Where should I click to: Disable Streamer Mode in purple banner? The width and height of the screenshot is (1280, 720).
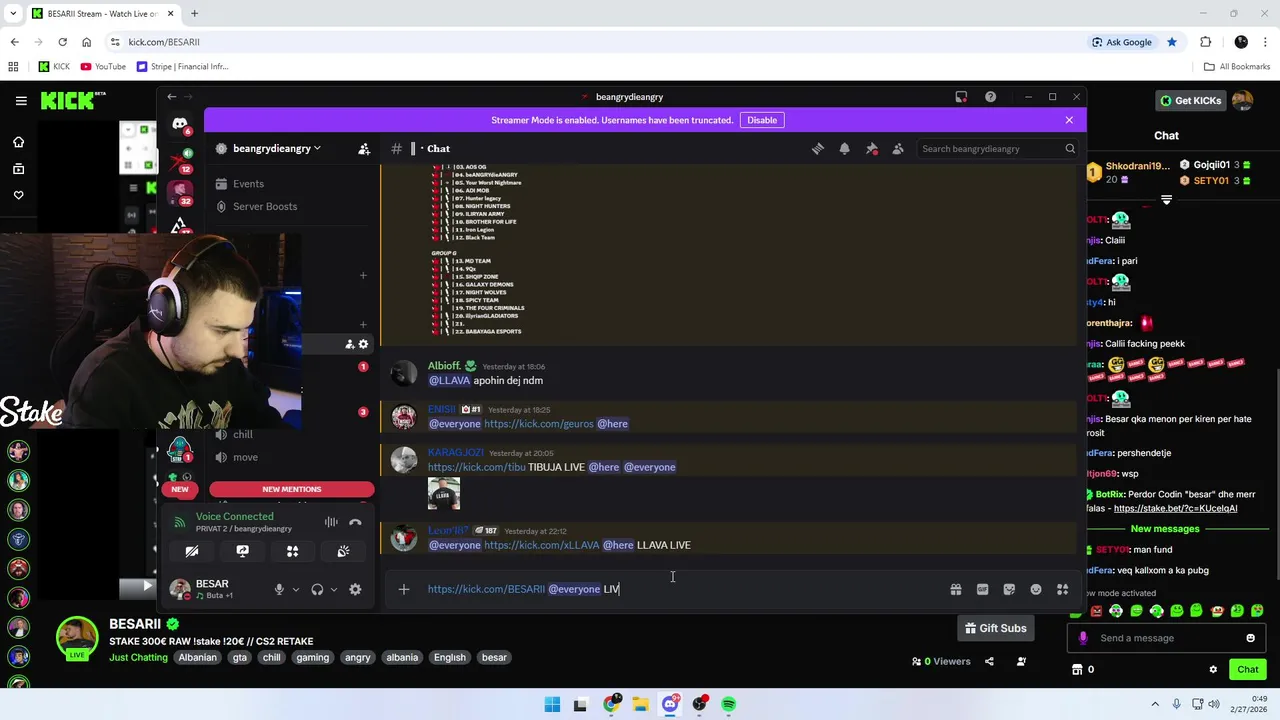click(762, 120)
